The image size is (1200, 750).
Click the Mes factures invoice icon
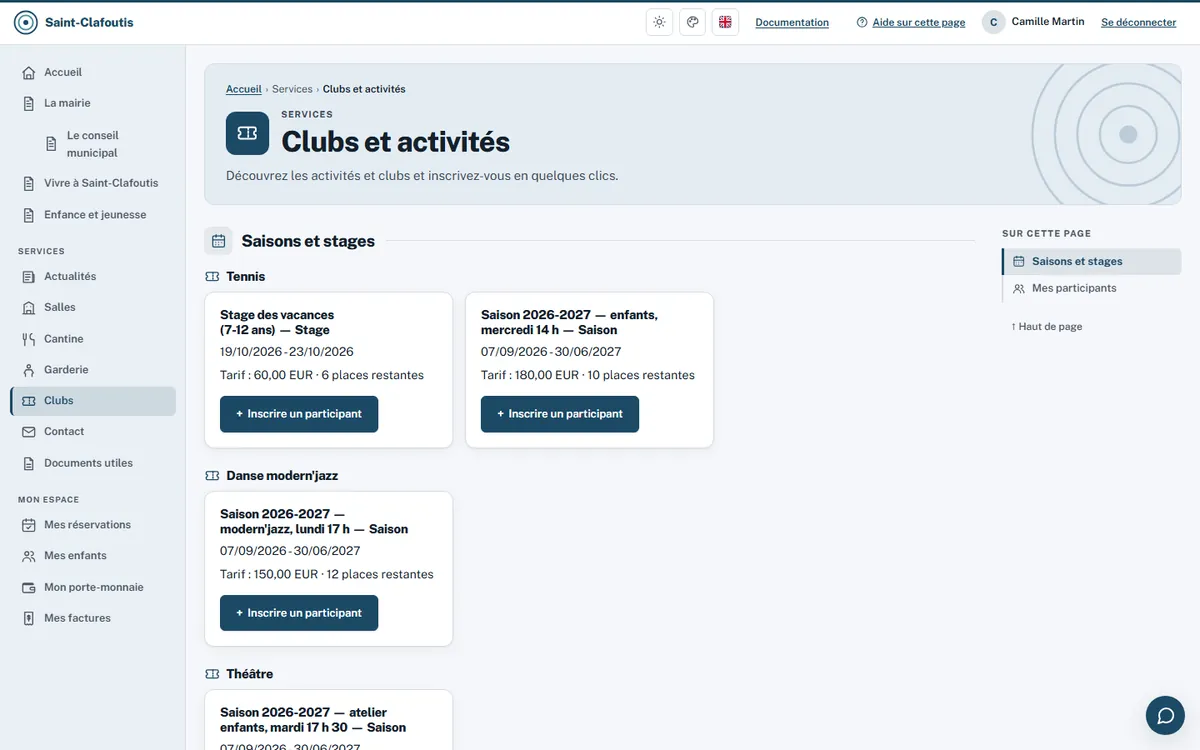[29, 618]
